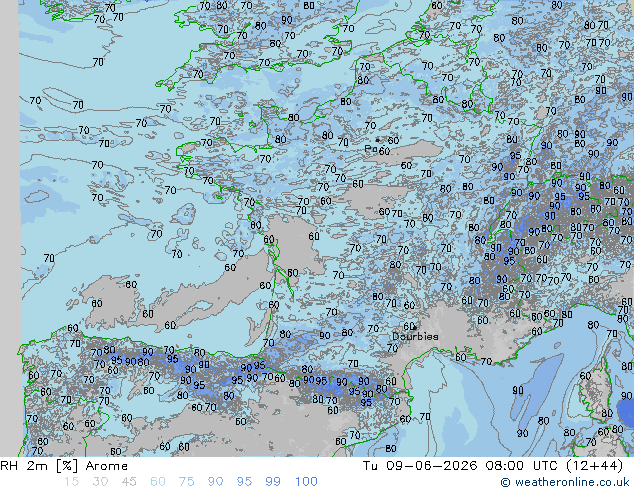Click legend value 45
The image size is (634, 490).
129,482
